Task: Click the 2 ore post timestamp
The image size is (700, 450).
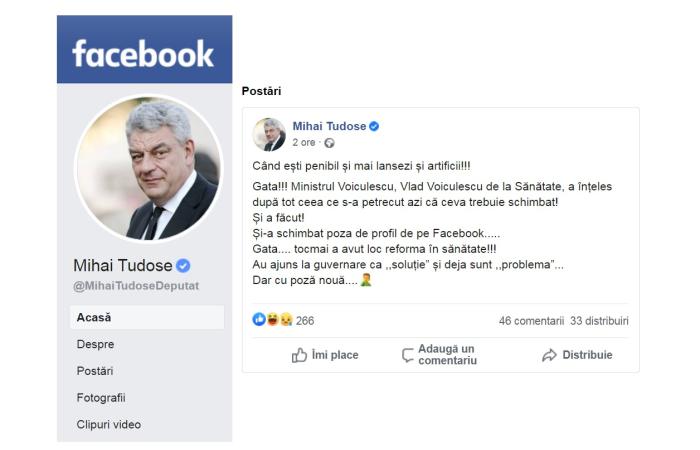Action: point(304,143)
